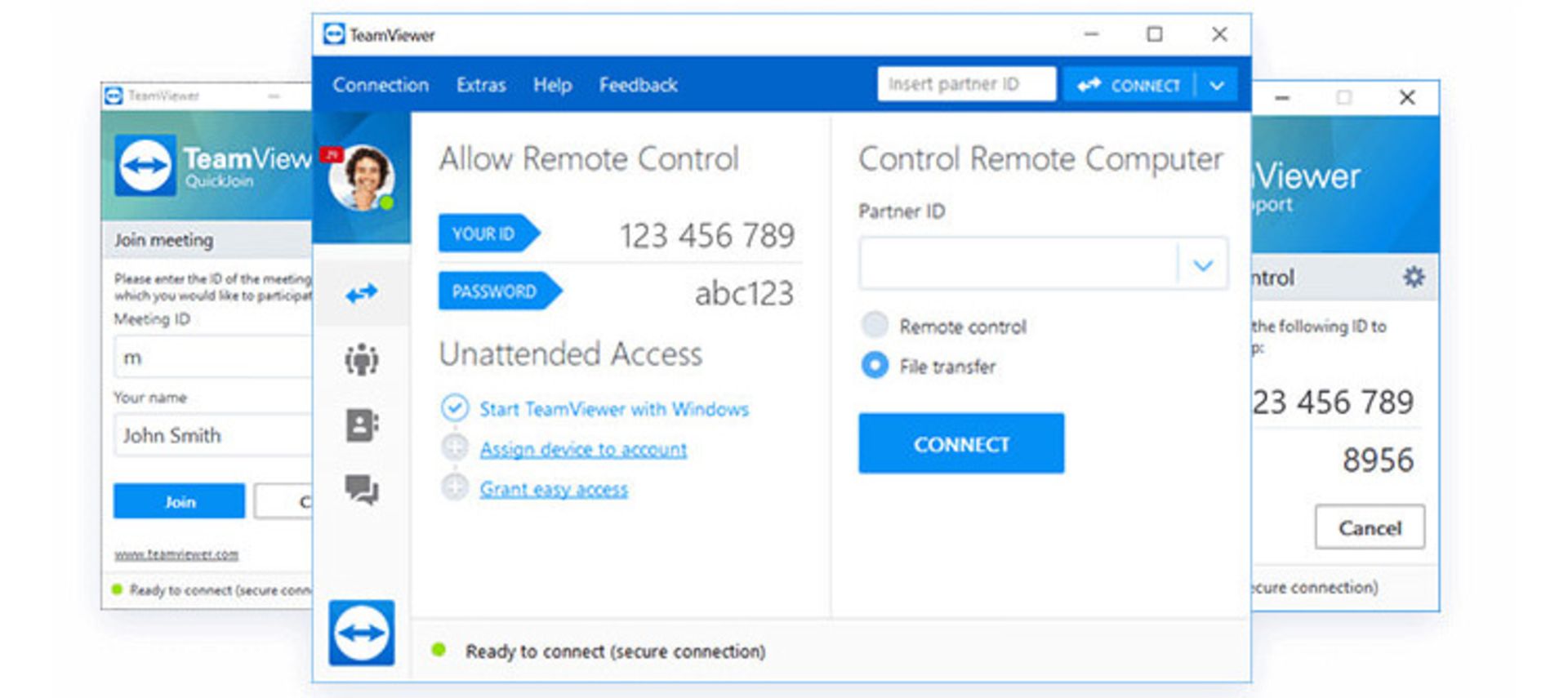Click the TeamViewer logo at sidebar bottom
Viewport: 1568px width, 698px height.
361,633
